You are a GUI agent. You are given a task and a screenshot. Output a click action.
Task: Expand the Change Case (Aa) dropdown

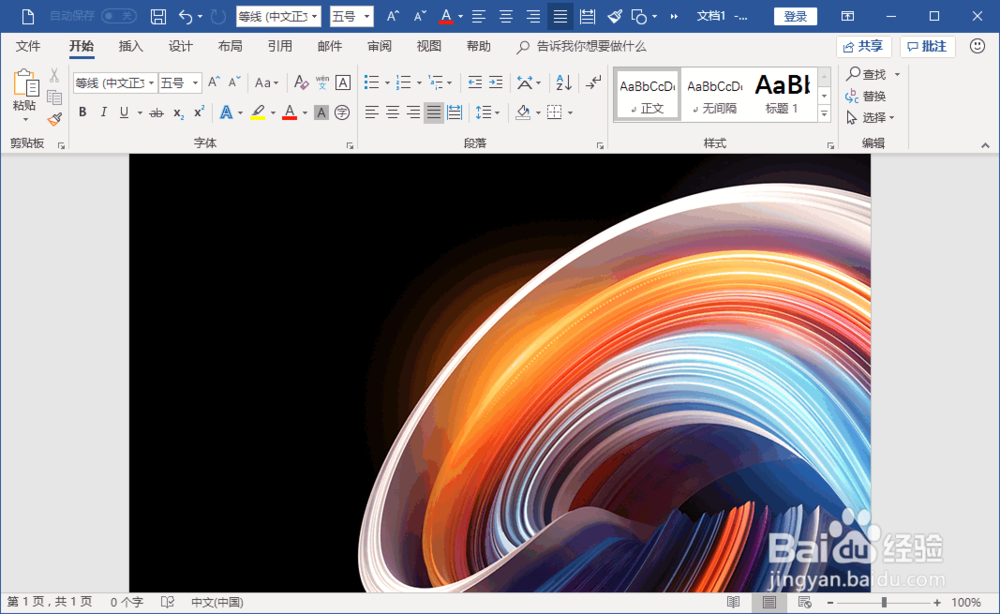(267, 82)
